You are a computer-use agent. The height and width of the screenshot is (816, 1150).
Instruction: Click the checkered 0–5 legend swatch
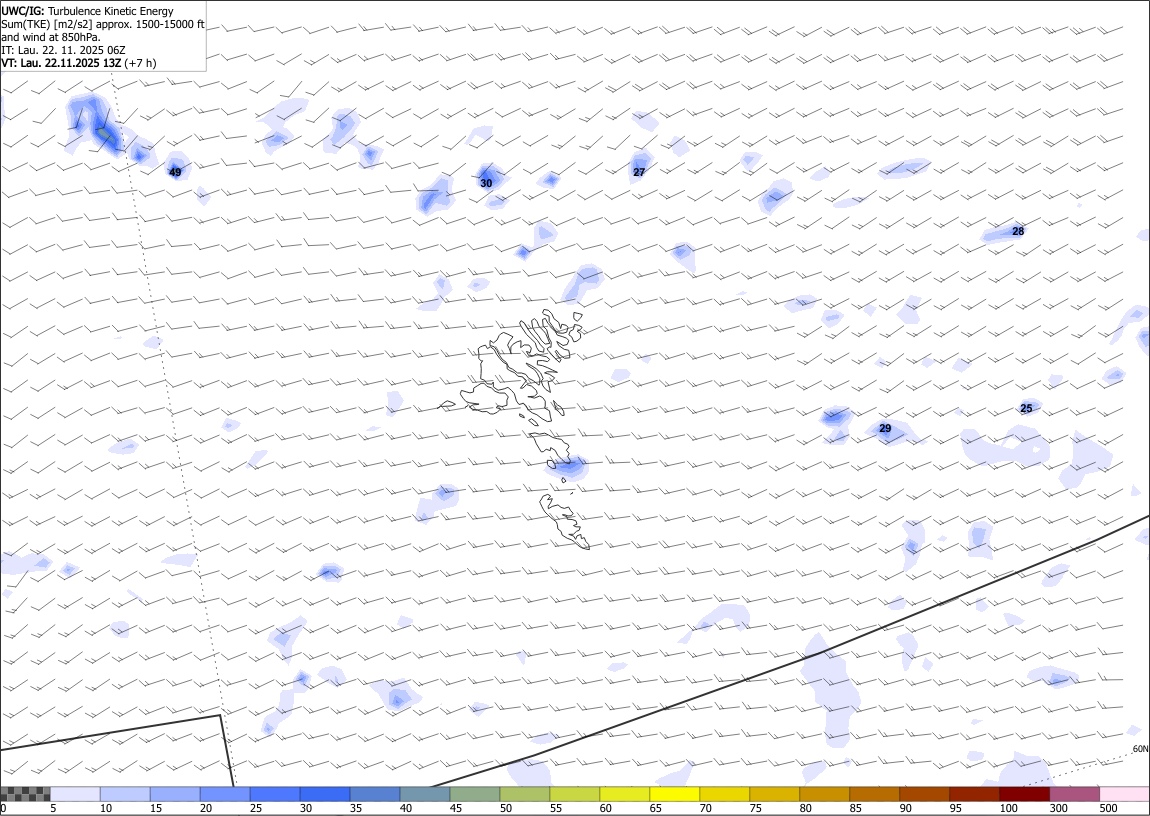pos(26,794)
